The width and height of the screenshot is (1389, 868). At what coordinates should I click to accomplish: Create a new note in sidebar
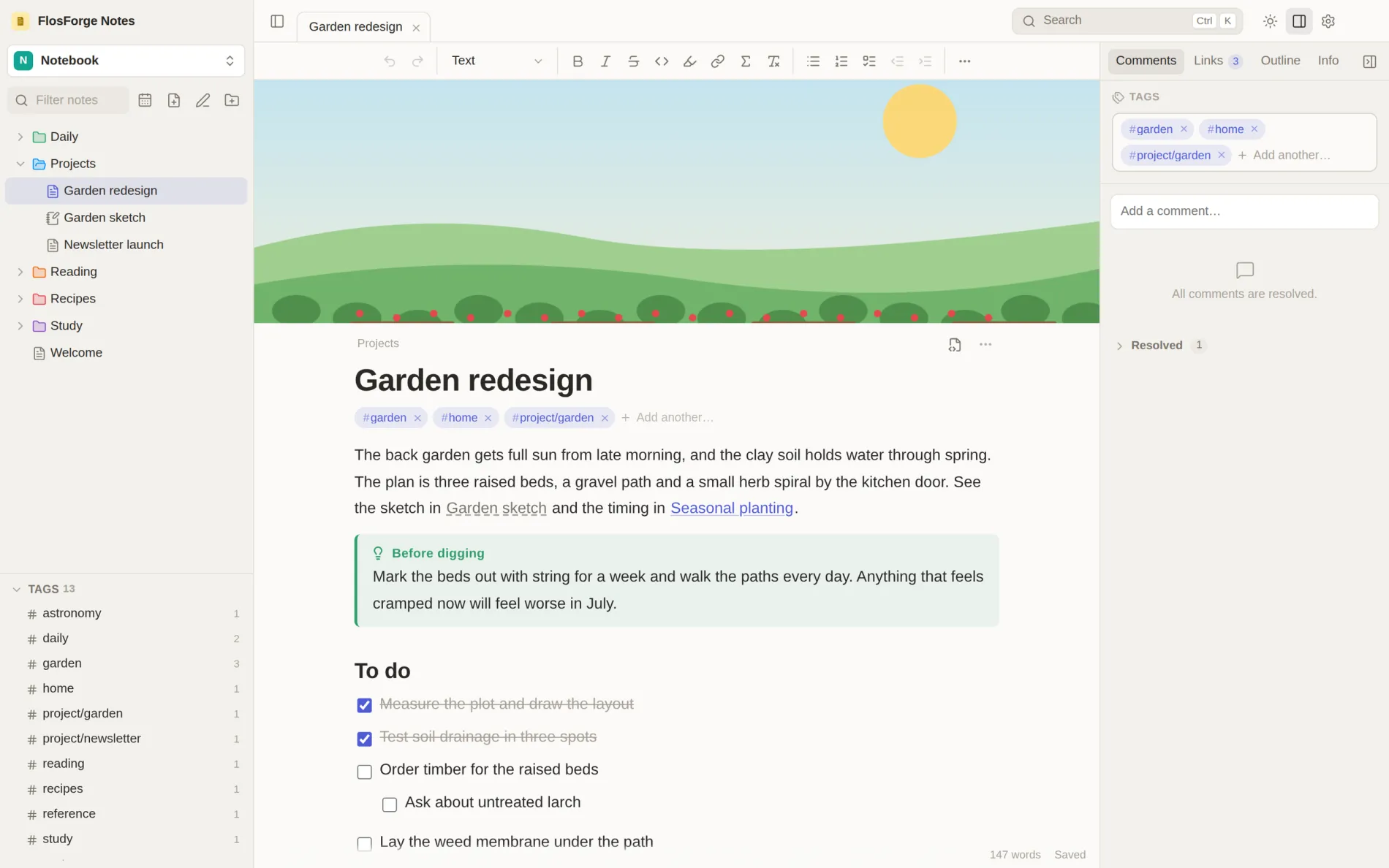click(x=174, y=100)
